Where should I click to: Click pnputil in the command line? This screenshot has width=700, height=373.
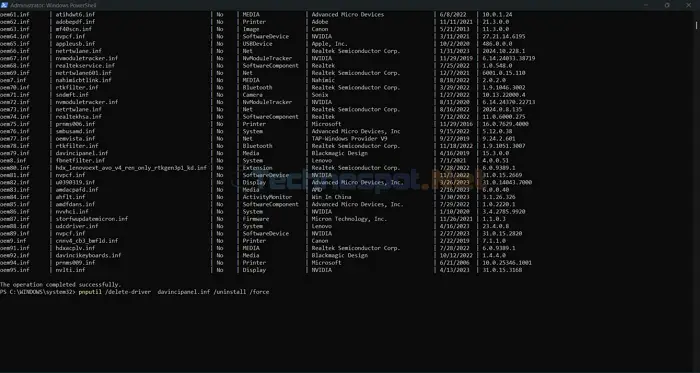(x=90, y=292)
